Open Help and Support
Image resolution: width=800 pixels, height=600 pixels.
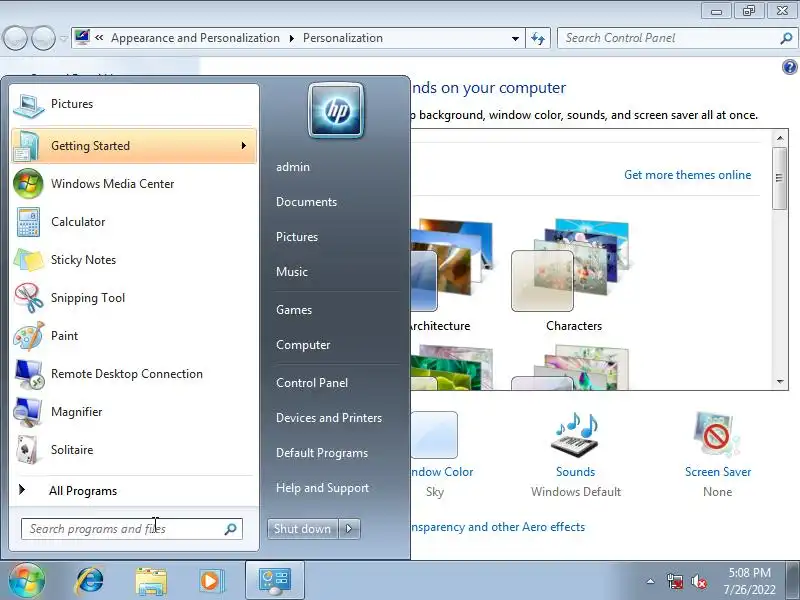coord(322,488)
